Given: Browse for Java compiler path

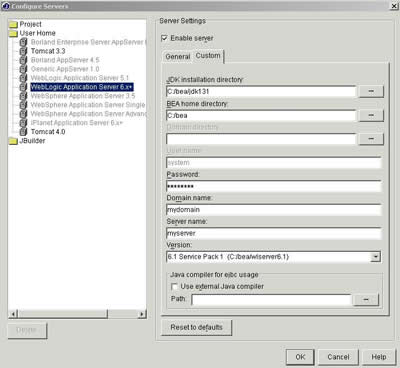Looking at the screenshot, I should tap(366, 300).
